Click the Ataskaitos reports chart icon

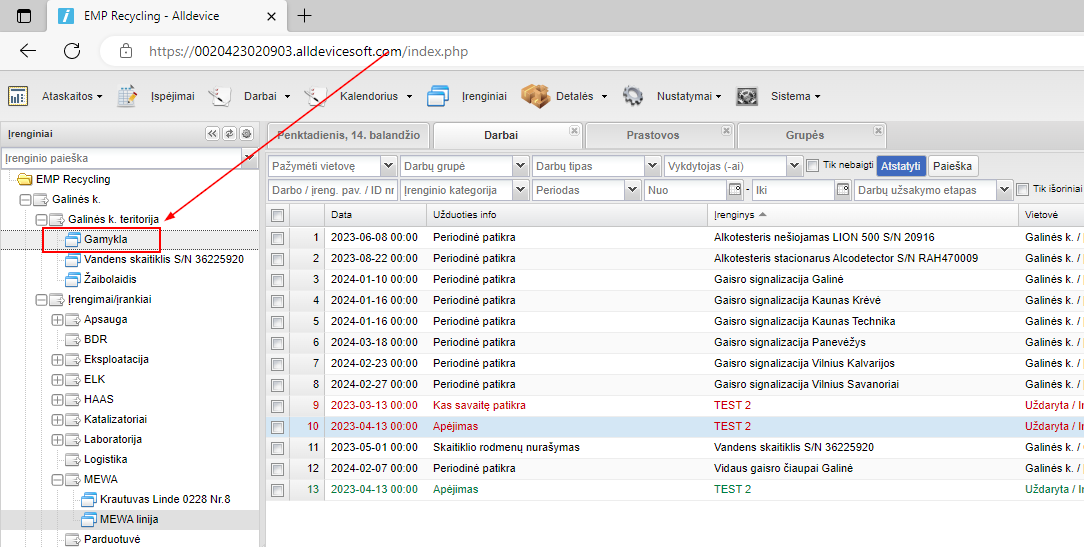tap(17, 96)
